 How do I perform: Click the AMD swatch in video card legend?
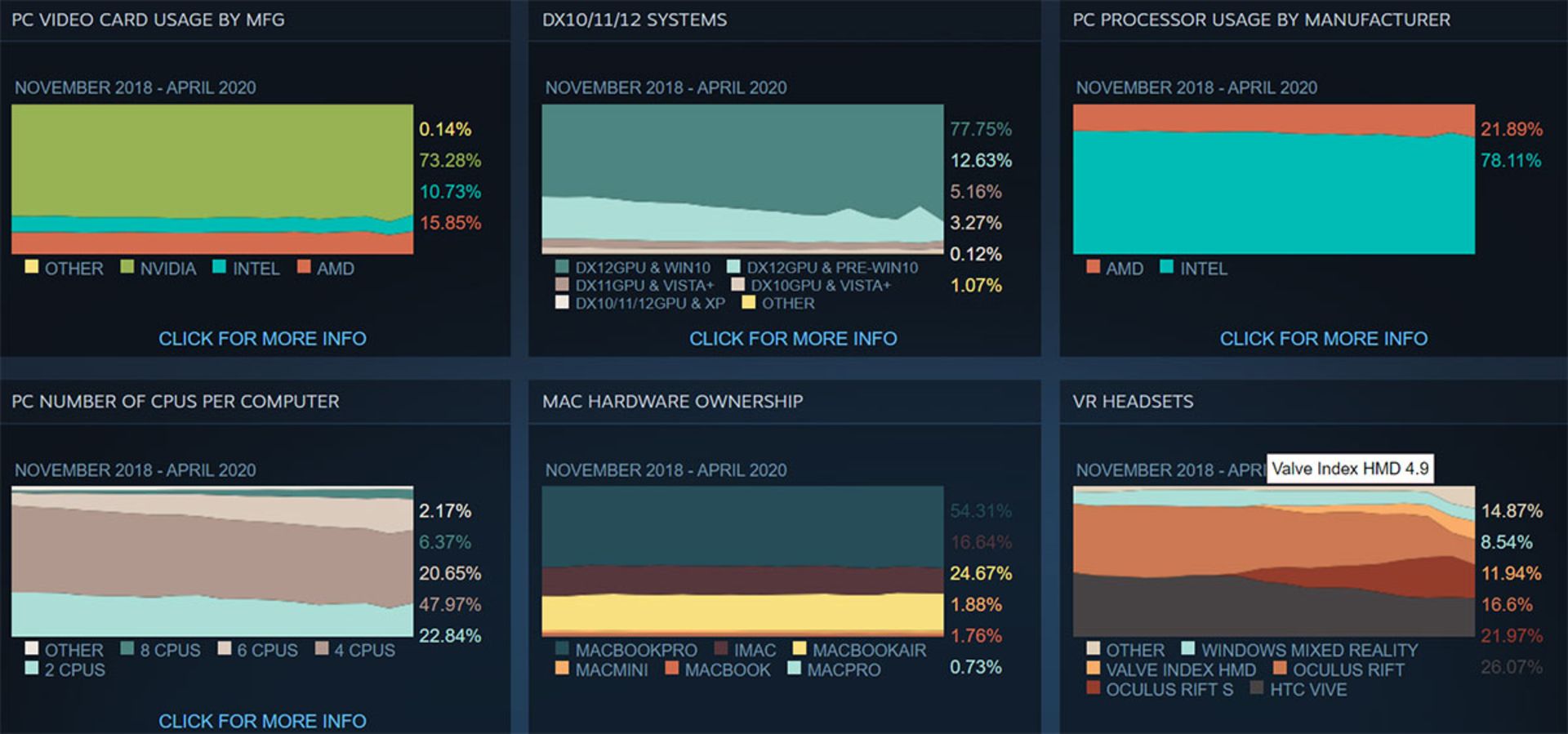(x=304, y=267)
